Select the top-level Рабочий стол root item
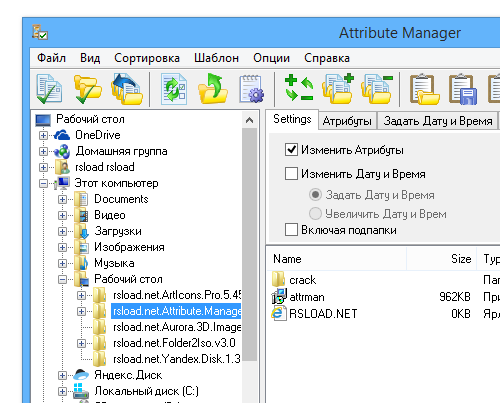 coord(90,119)
